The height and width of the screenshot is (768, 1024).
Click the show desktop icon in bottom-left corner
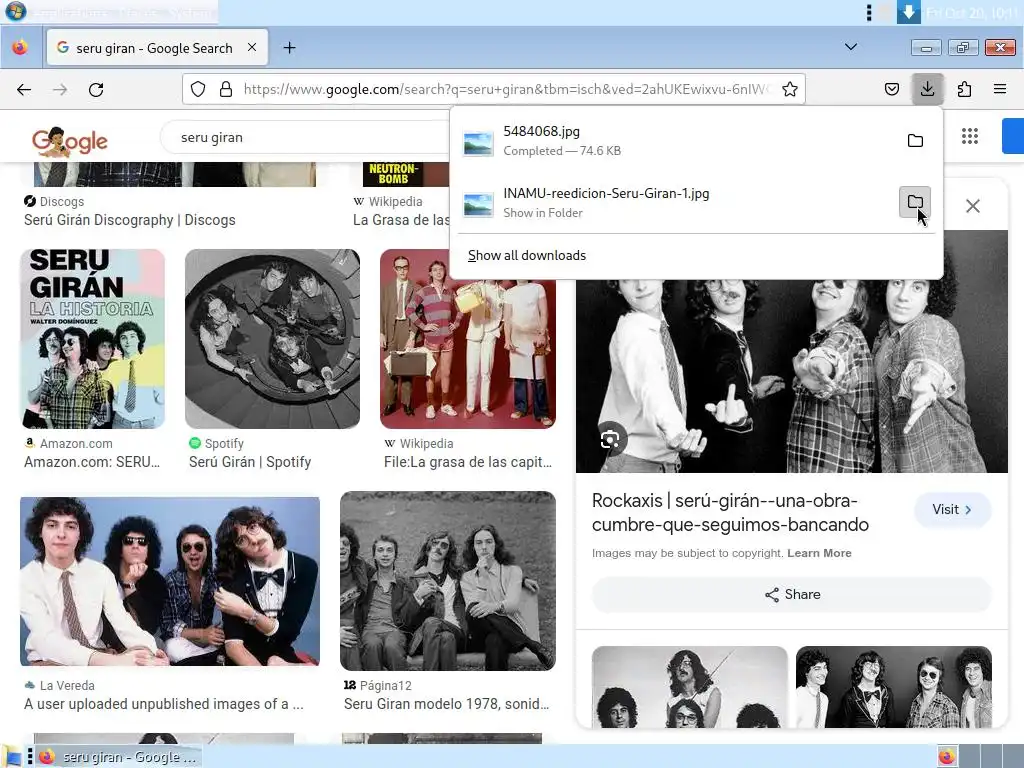12,757
